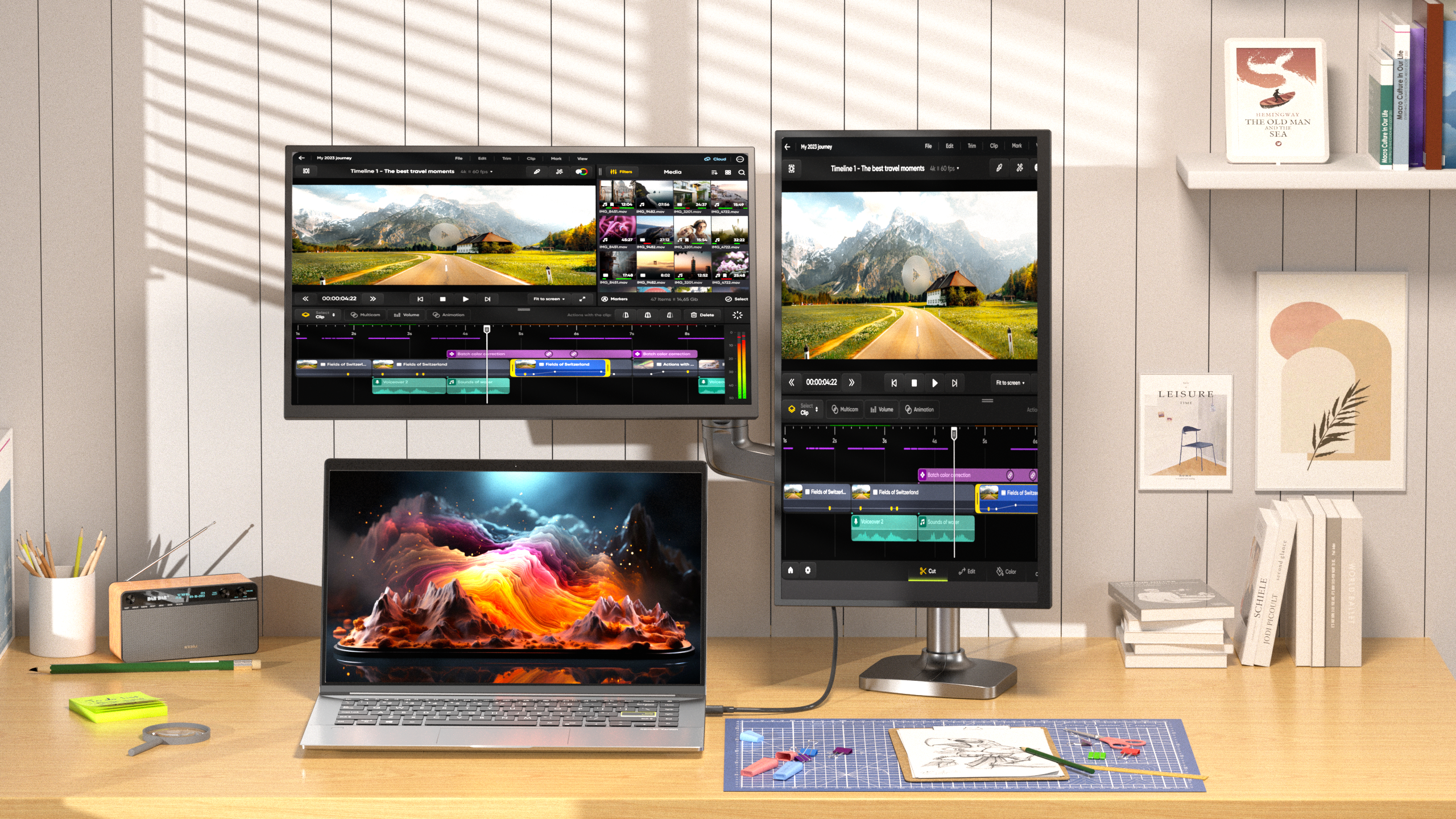Open 4k 60 fps dropdown on vertical monitor
This screenshot has width=1456, height=819.
(944, 169)
